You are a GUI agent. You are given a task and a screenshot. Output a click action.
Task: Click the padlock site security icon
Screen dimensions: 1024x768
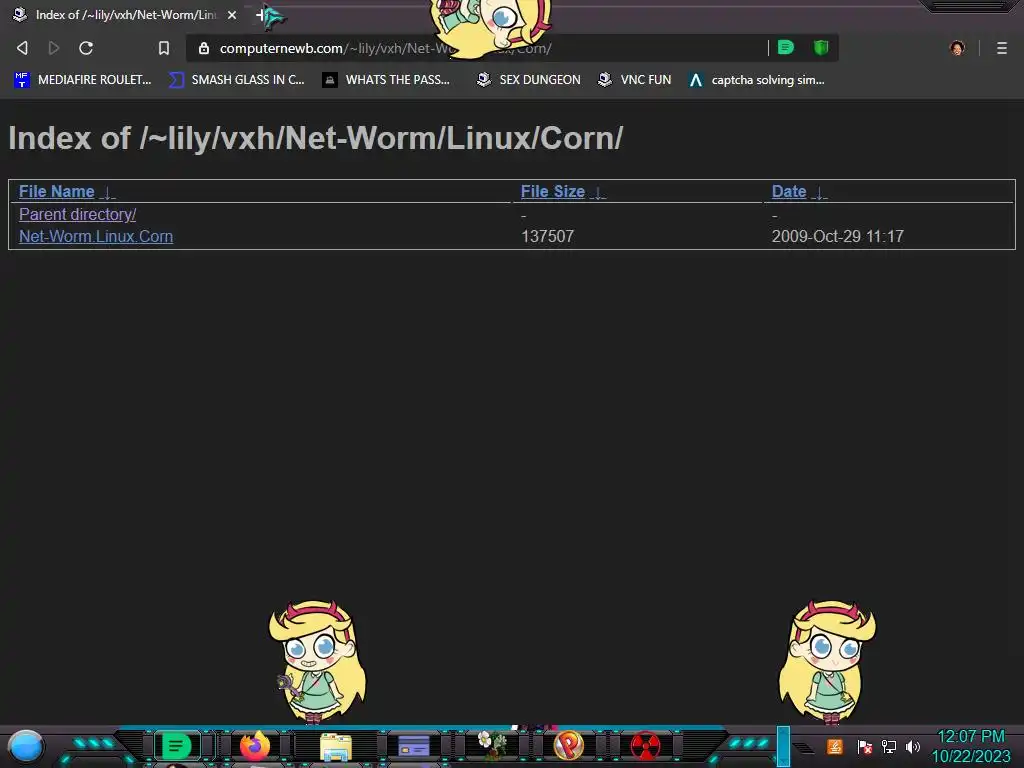(x=204, y=48)
